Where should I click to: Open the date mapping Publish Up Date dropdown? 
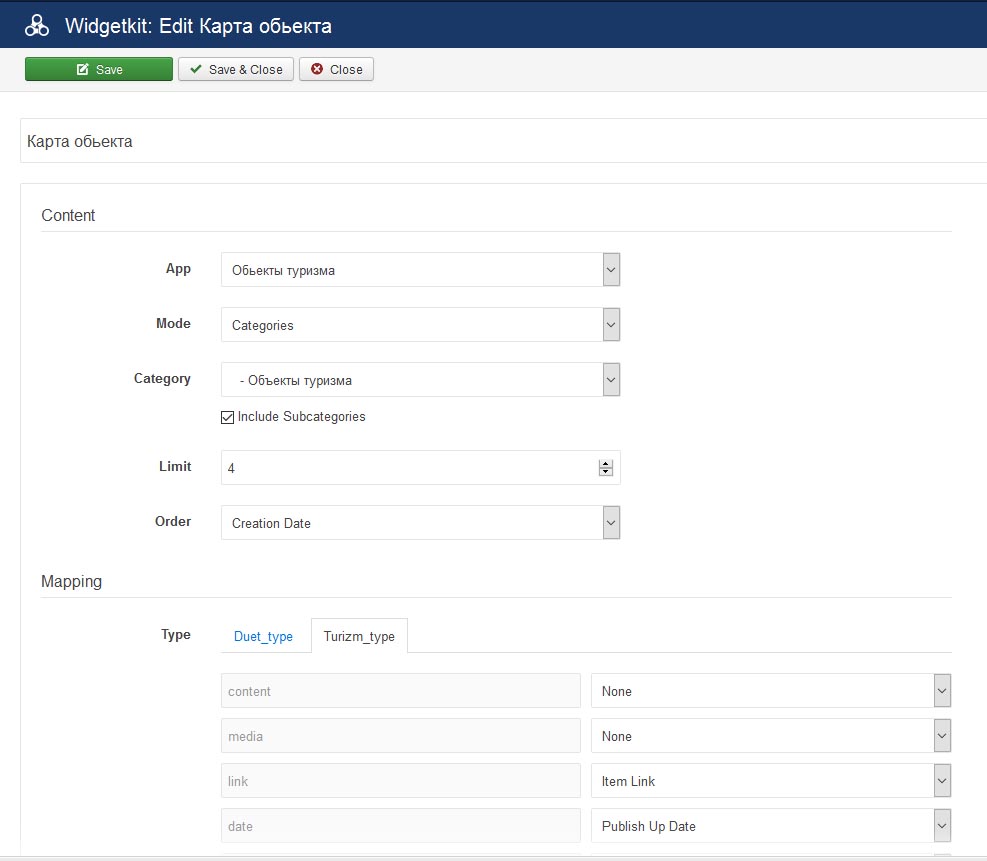[x=770, y=826]
